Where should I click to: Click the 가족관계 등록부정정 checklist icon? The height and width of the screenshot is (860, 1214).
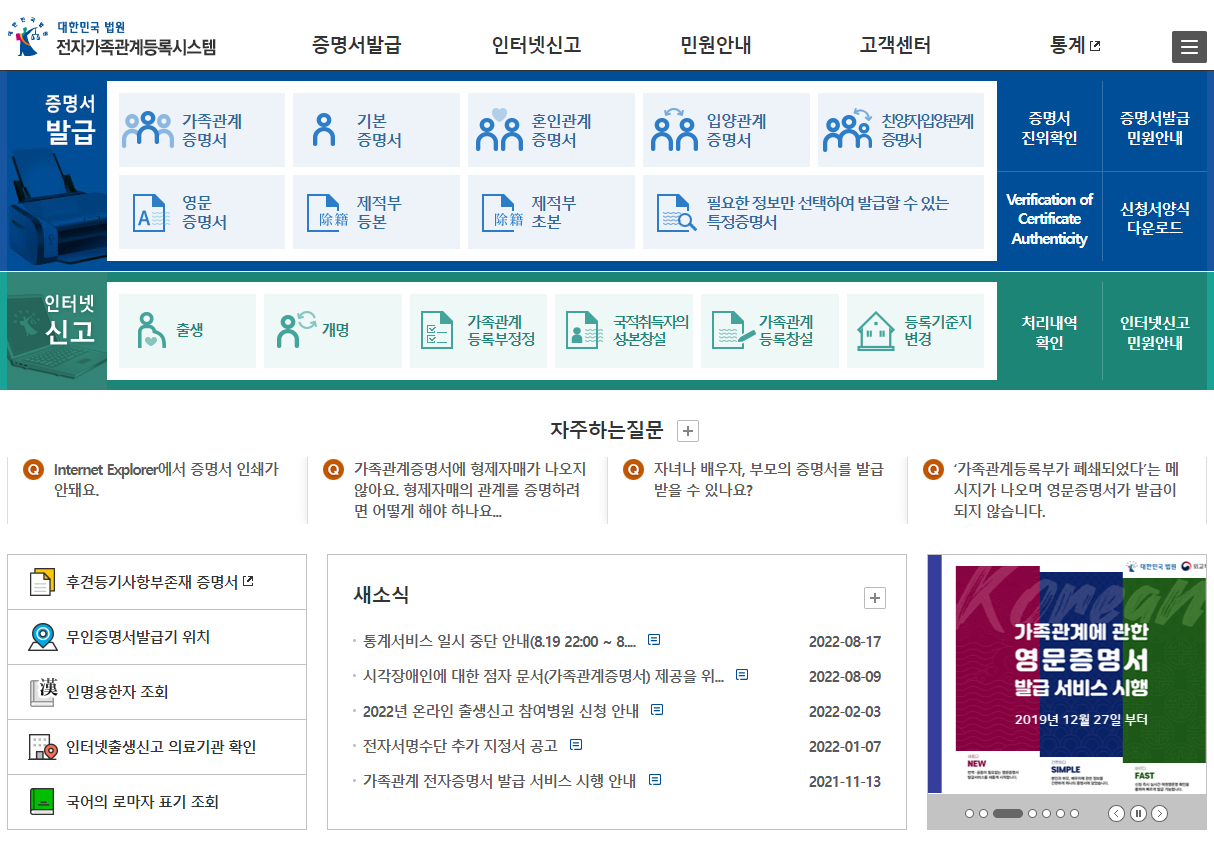(x=438, y=331)
